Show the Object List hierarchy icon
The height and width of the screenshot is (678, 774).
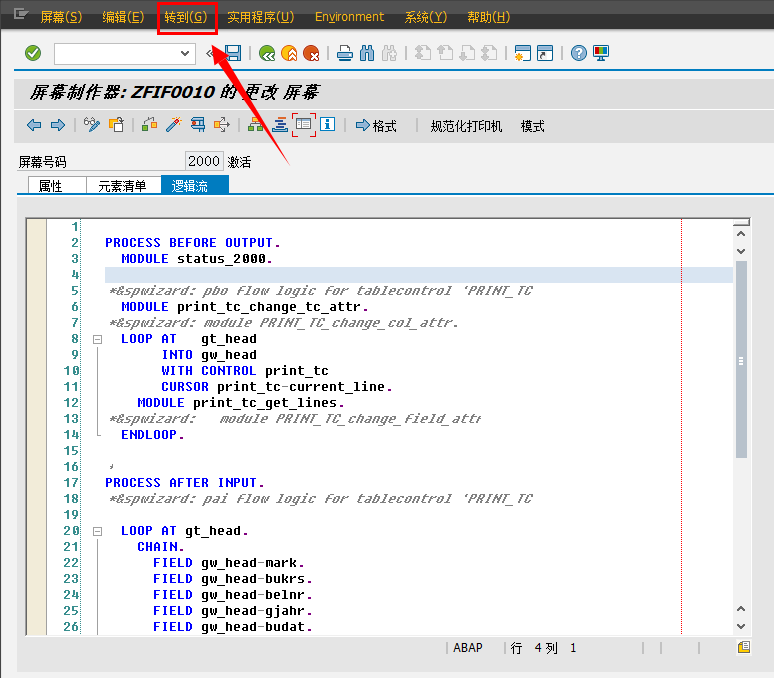[x=255, y=124]
